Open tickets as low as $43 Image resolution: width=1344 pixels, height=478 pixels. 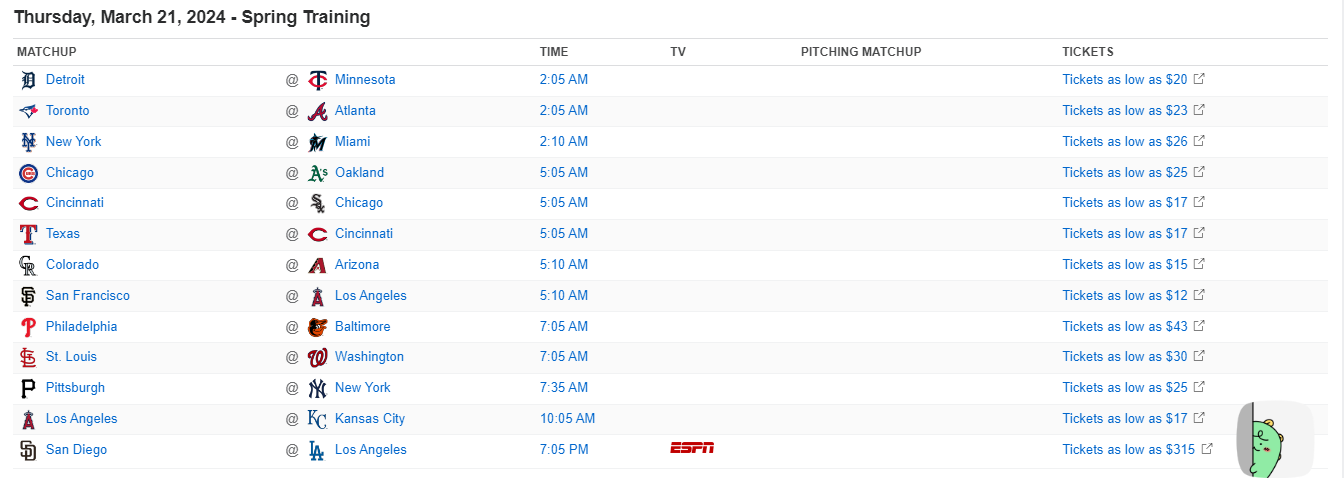click(x=1133, y=326)
